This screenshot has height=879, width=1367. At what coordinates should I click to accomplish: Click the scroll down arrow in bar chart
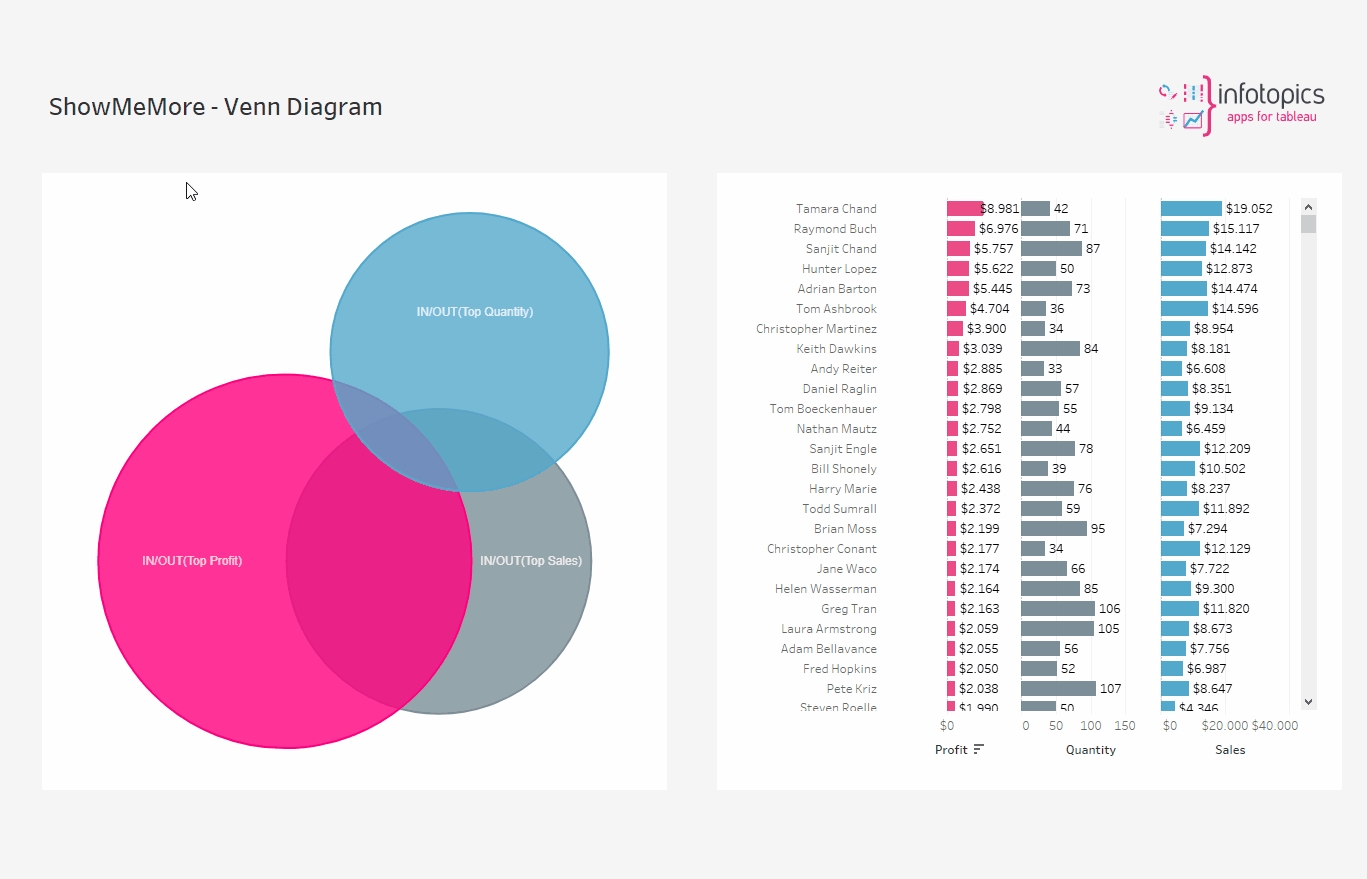(1308, 702)
